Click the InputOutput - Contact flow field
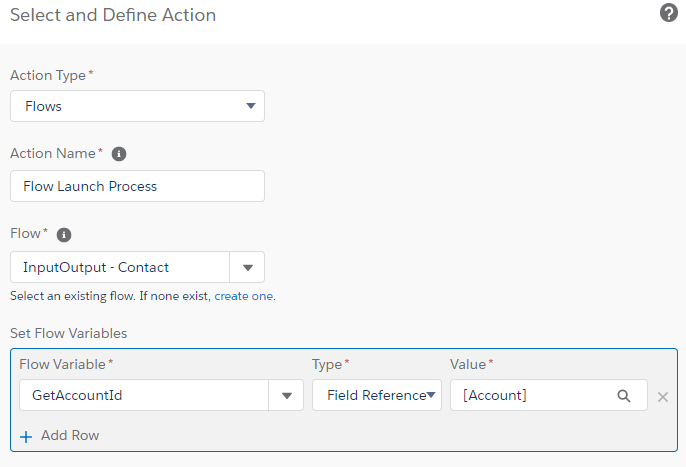Viewport: 686px width, 467px height. coord(120,267)
